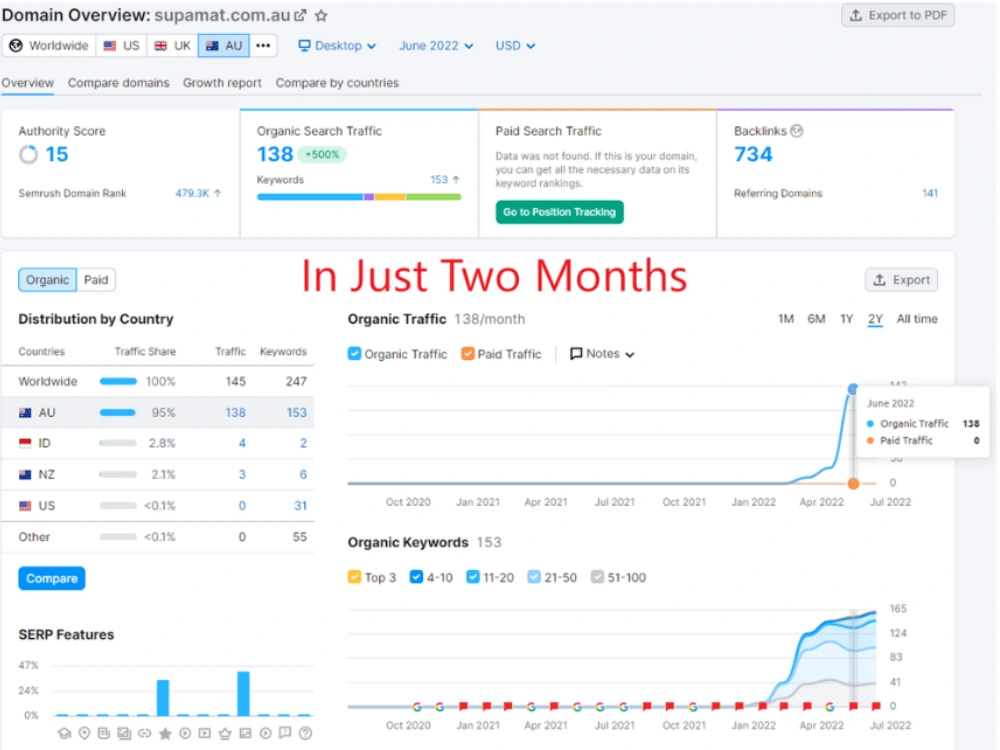Click the question mark SERP feature icon

click(305, 733)
